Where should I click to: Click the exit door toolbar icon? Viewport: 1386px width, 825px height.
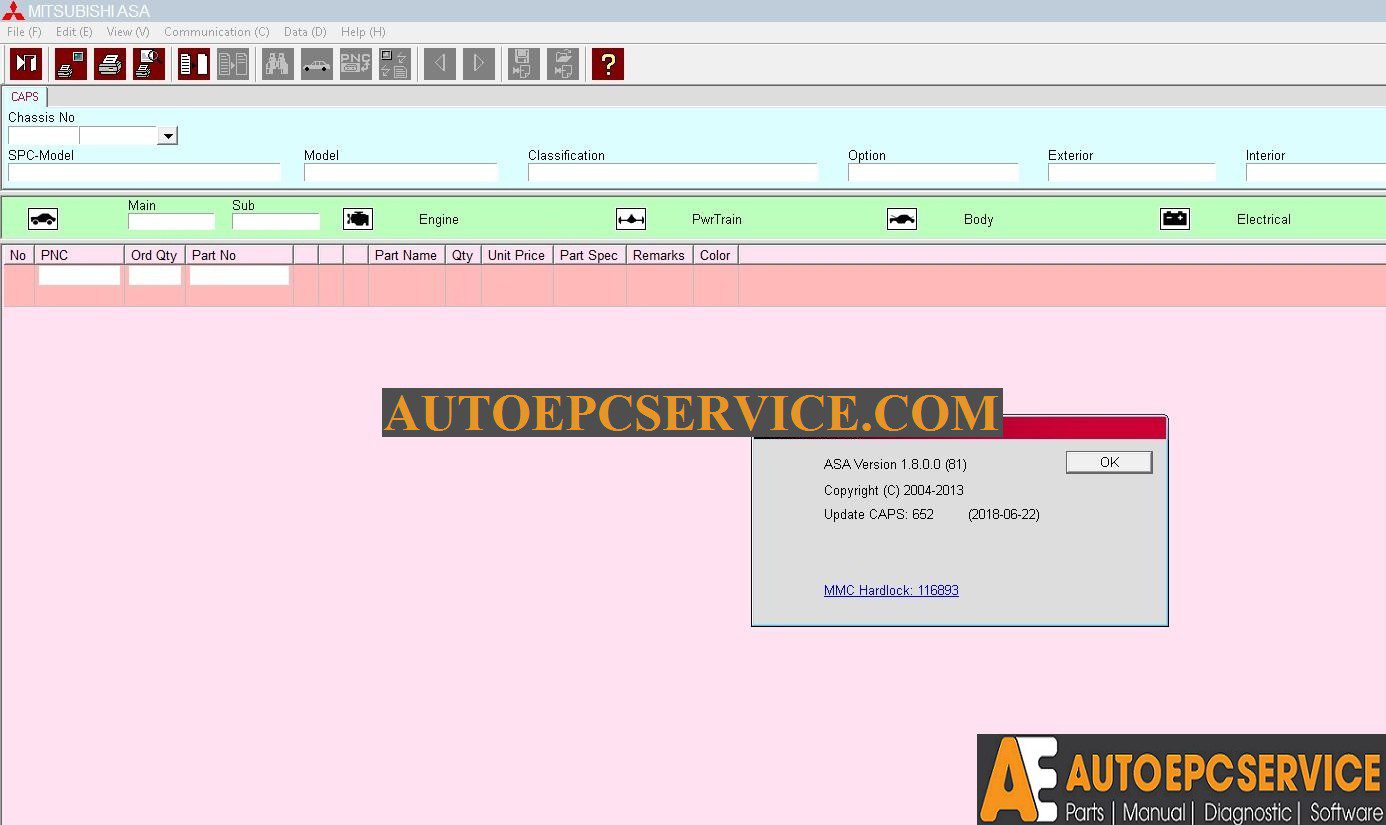(x=26, y=64)
